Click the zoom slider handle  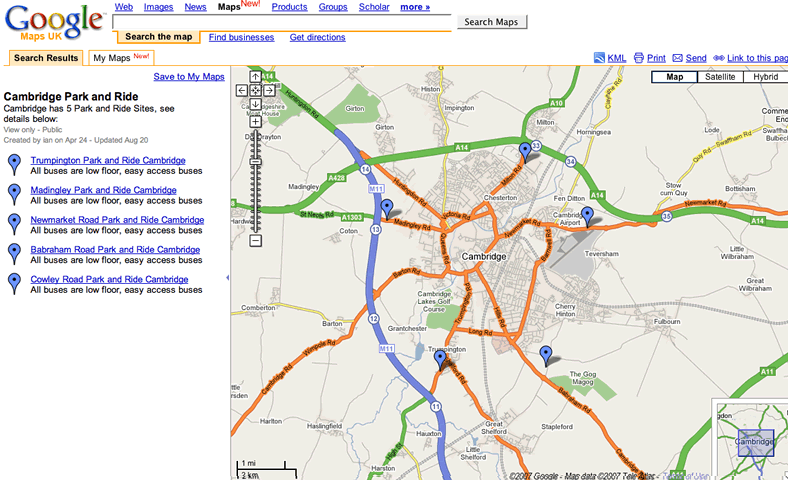tap(256, 162)
